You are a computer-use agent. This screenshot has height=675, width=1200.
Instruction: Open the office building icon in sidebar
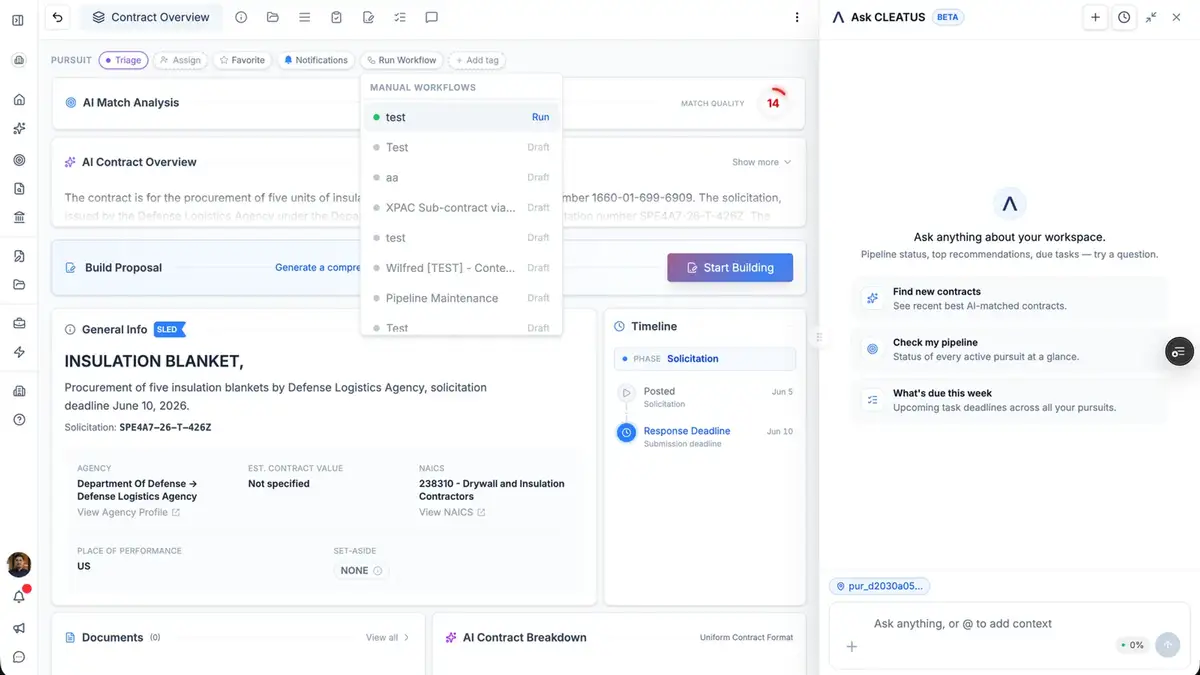pos(19,390)
